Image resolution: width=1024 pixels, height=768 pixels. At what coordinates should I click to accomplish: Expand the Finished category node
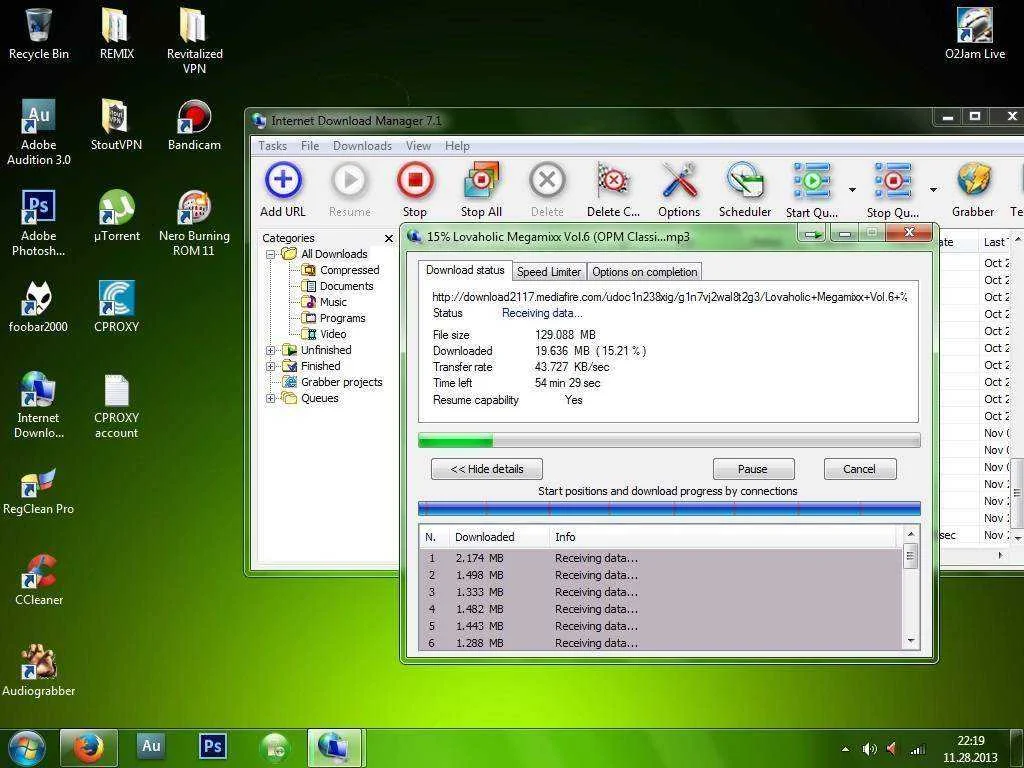point(270,366)
